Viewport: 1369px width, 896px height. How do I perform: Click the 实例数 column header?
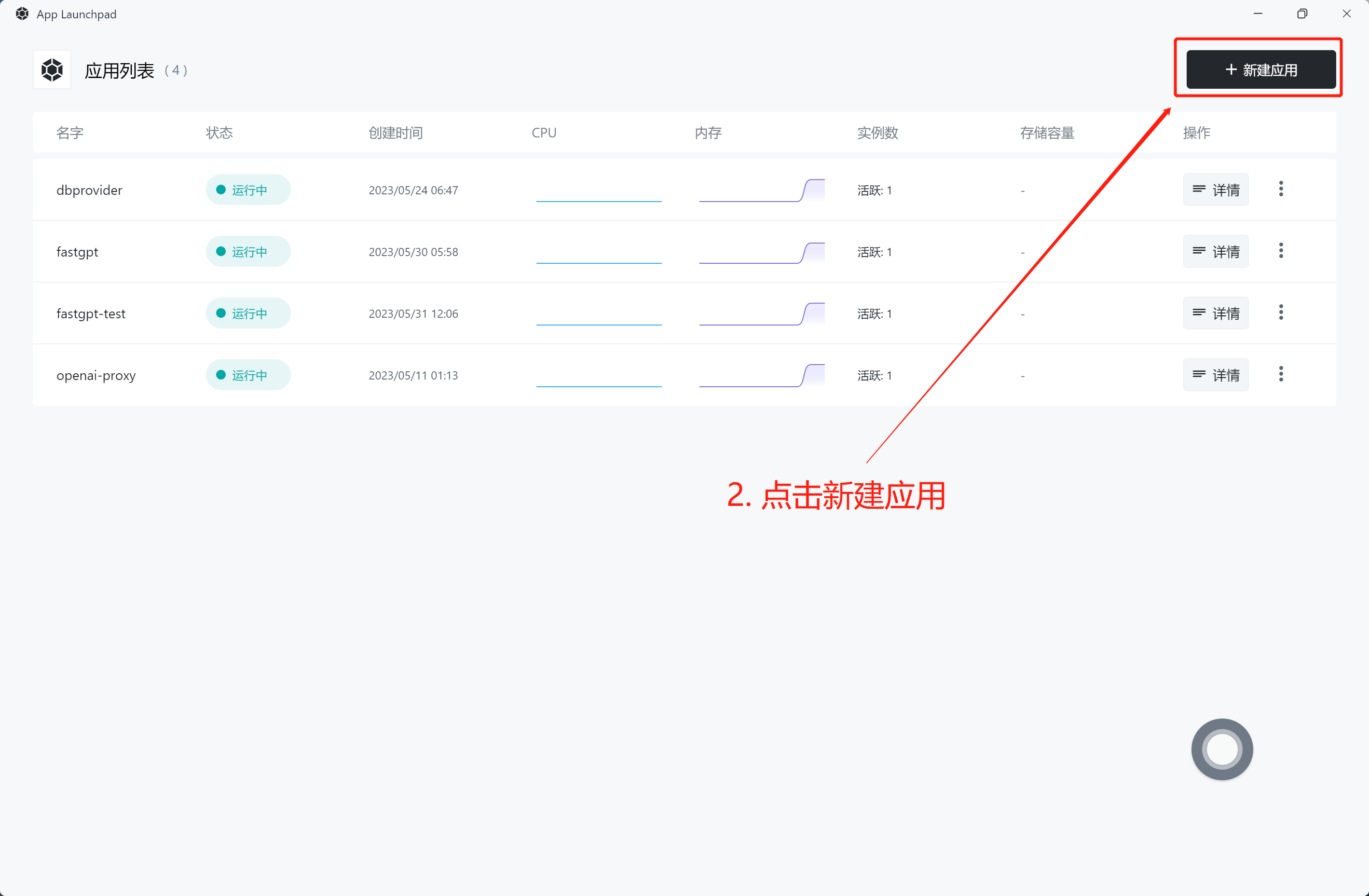(877, 133)
